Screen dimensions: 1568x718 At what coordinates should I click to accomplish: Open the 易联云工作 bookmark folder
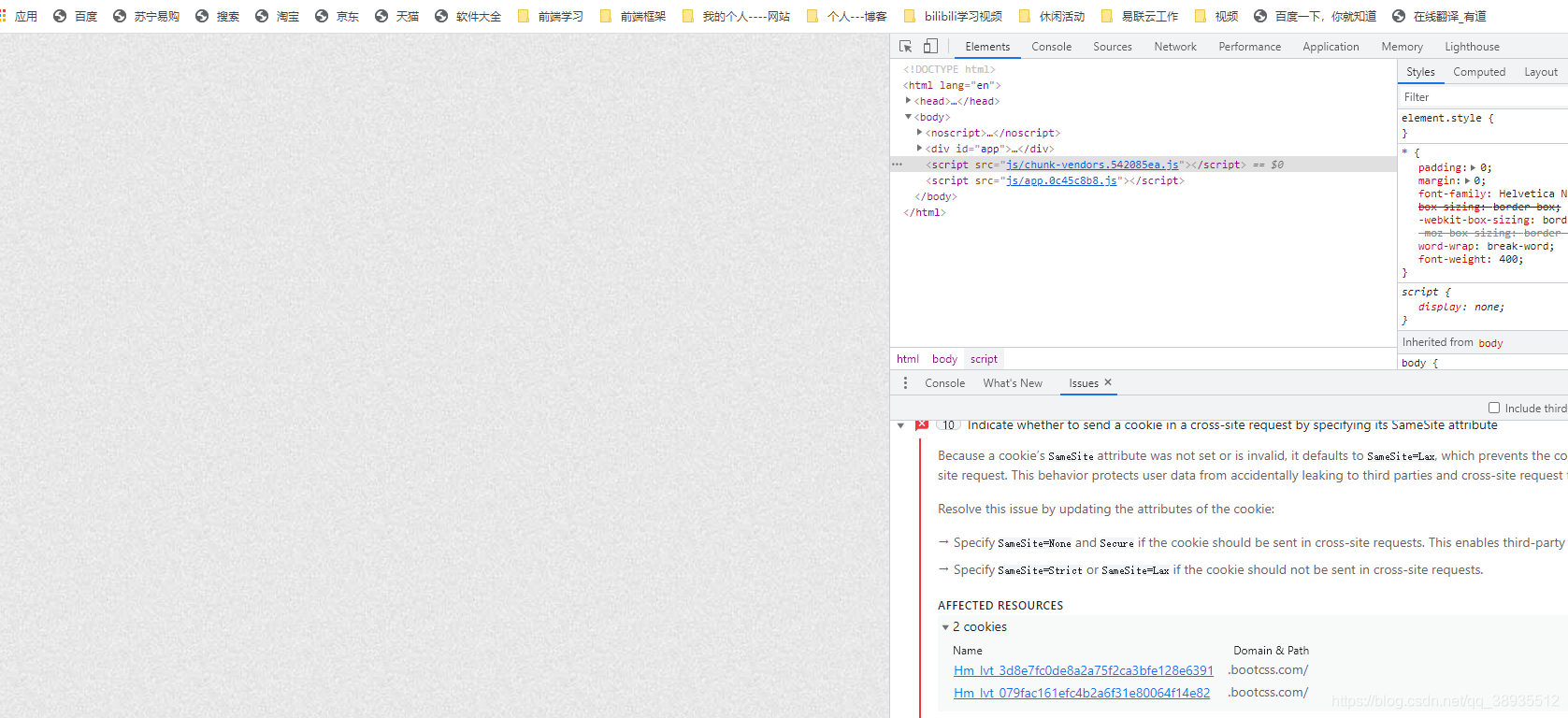click(x=1139, y=16)
